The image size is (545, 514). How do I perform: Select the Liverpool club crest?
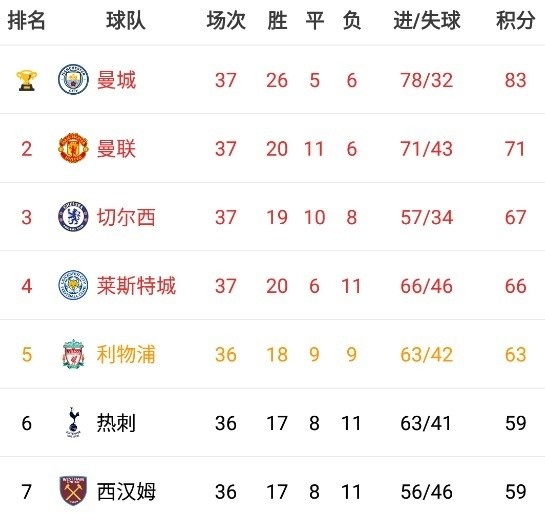(x=73, y=354)
